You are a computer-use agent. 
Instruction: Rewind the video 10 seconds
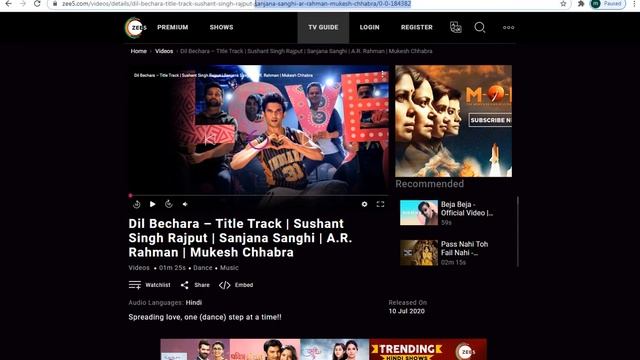coord(137,204)
